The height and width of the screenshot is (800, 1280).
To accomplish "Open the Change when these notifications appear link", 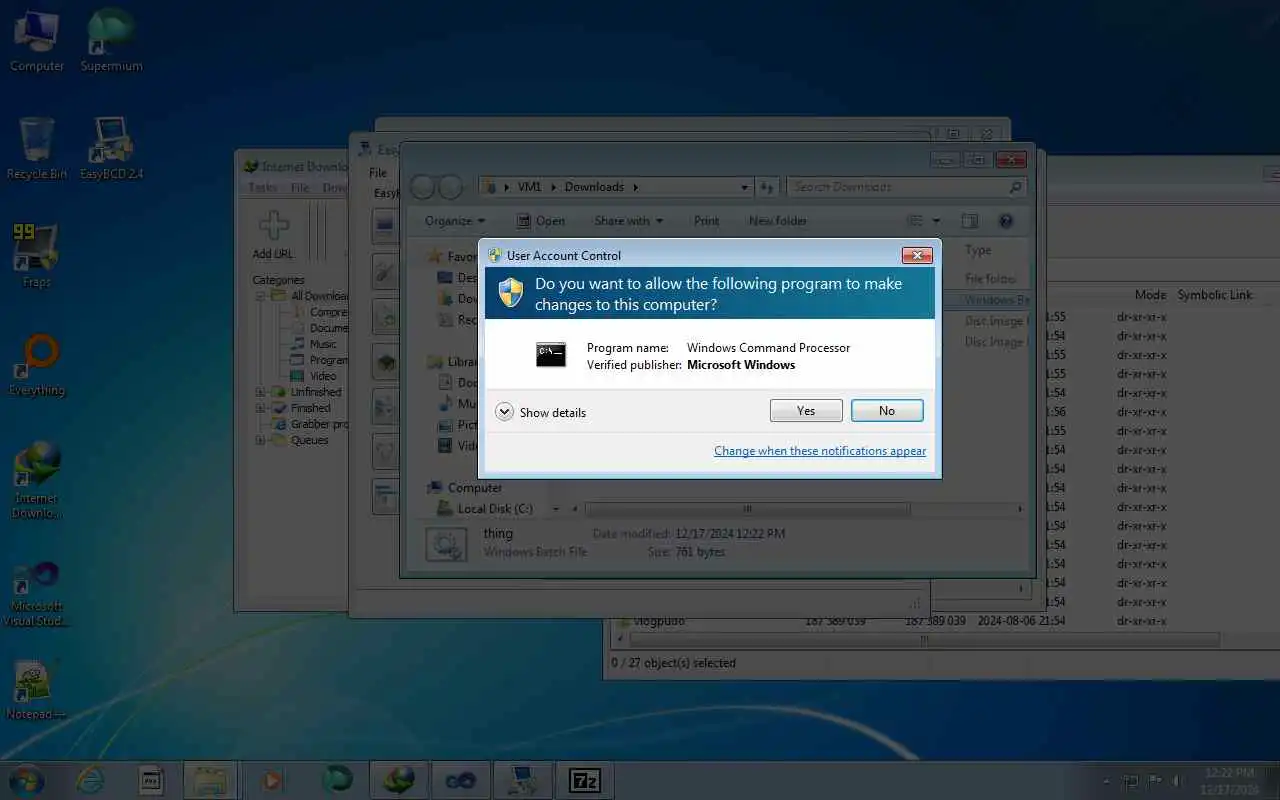I will 820,451.
